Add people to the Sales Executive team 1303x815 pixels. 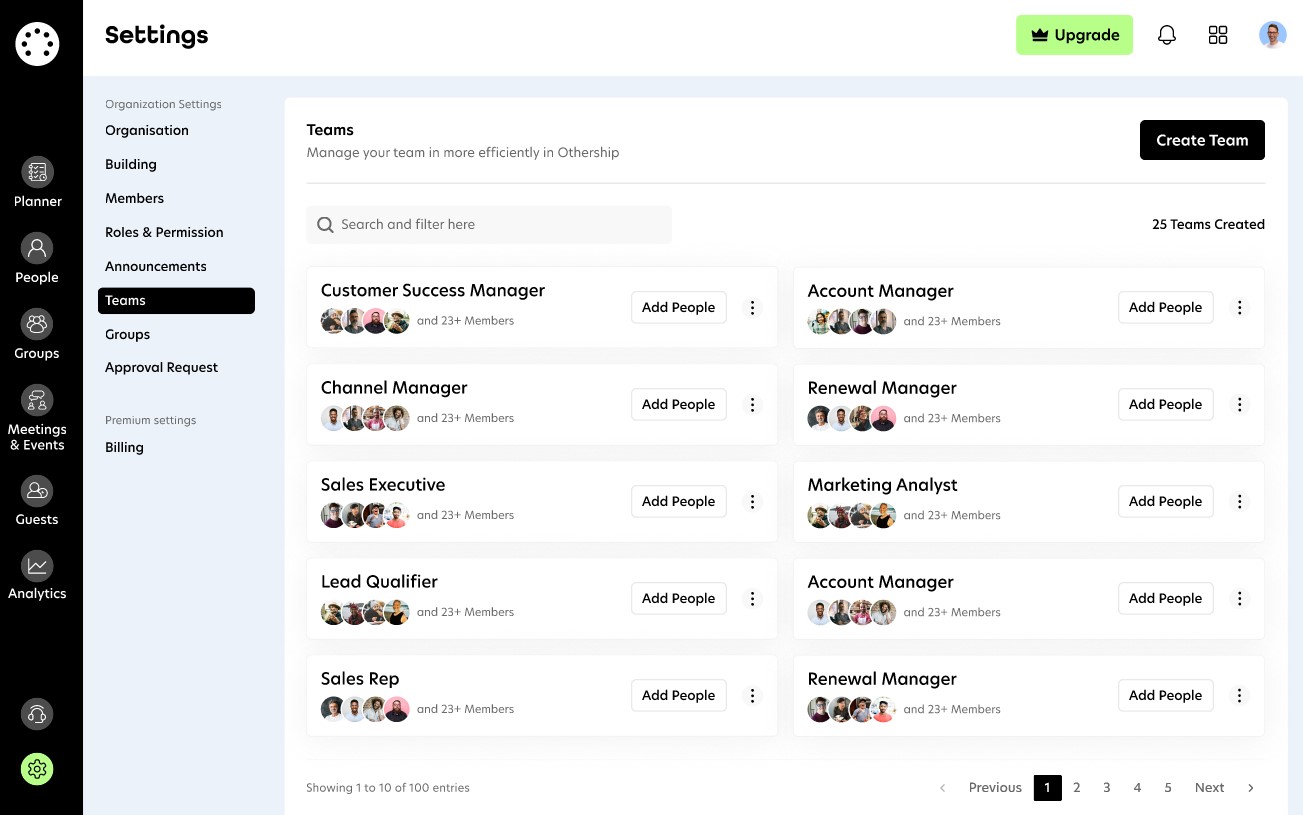click(x=678, y=501)
